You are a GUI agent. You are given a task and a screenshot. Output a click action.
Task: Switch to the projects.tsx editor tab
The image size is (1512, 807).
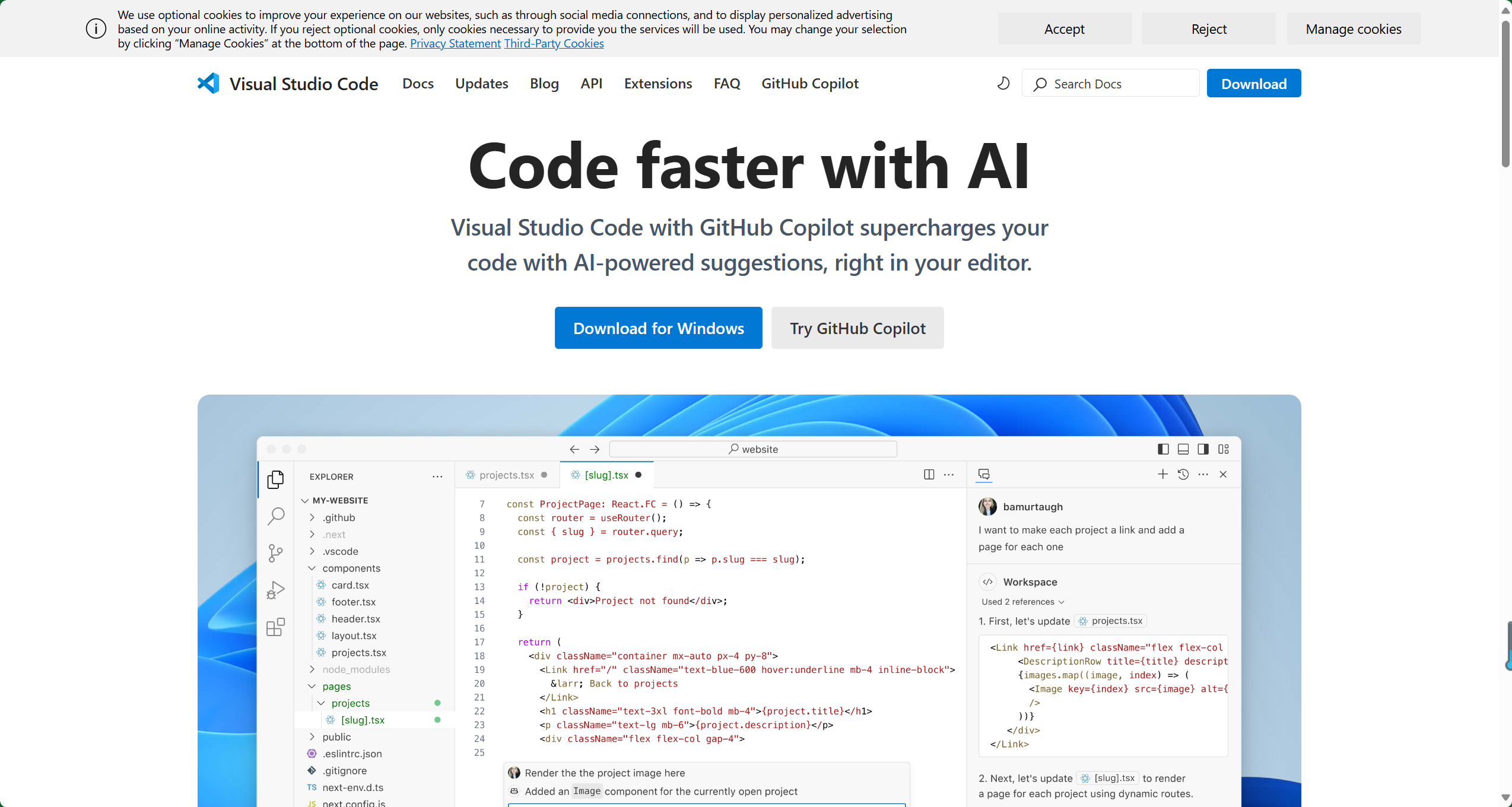coord(506,475)
